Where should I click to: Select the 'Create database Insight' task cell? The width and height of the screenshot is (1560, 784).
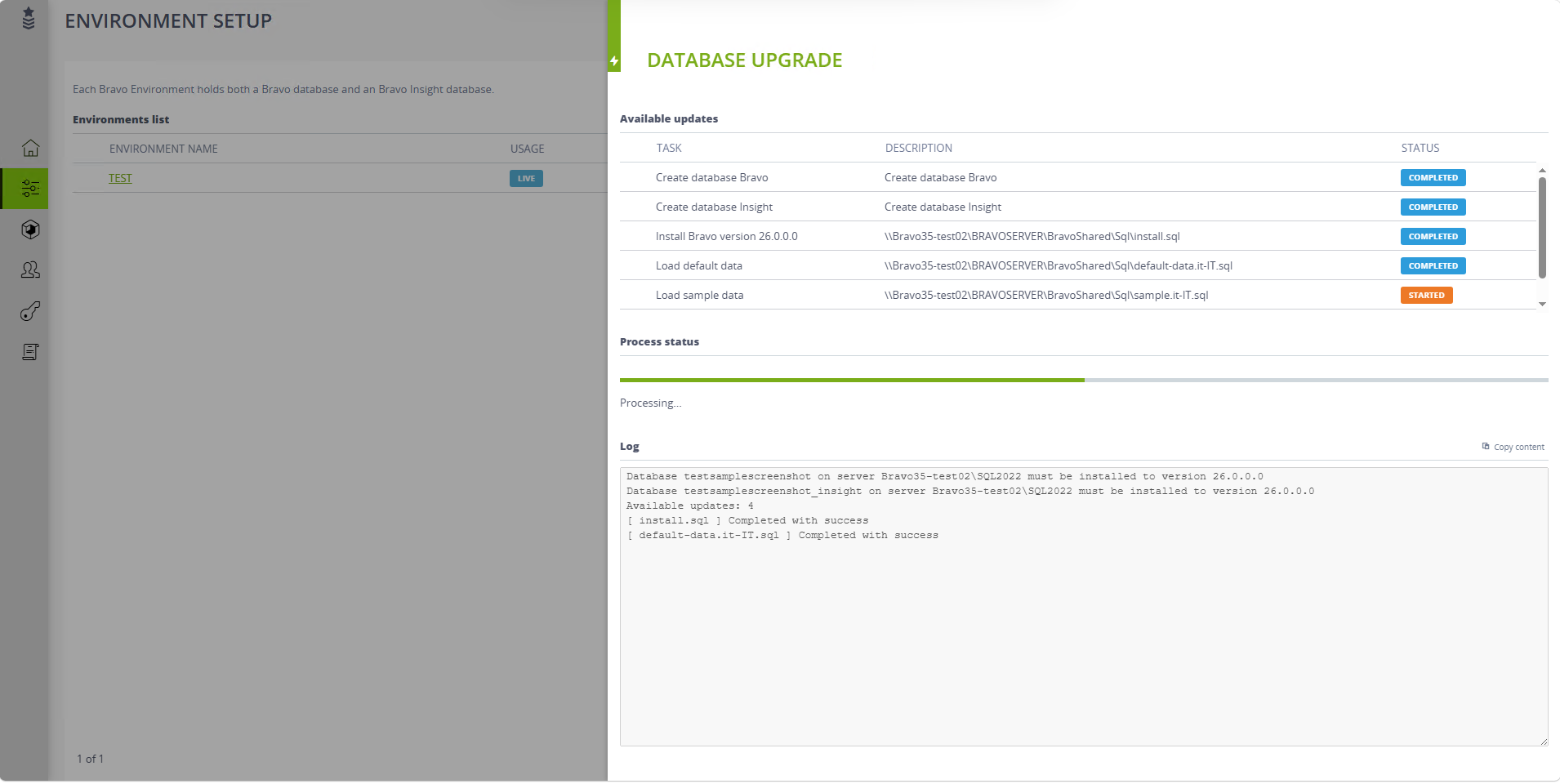point(714,207)
